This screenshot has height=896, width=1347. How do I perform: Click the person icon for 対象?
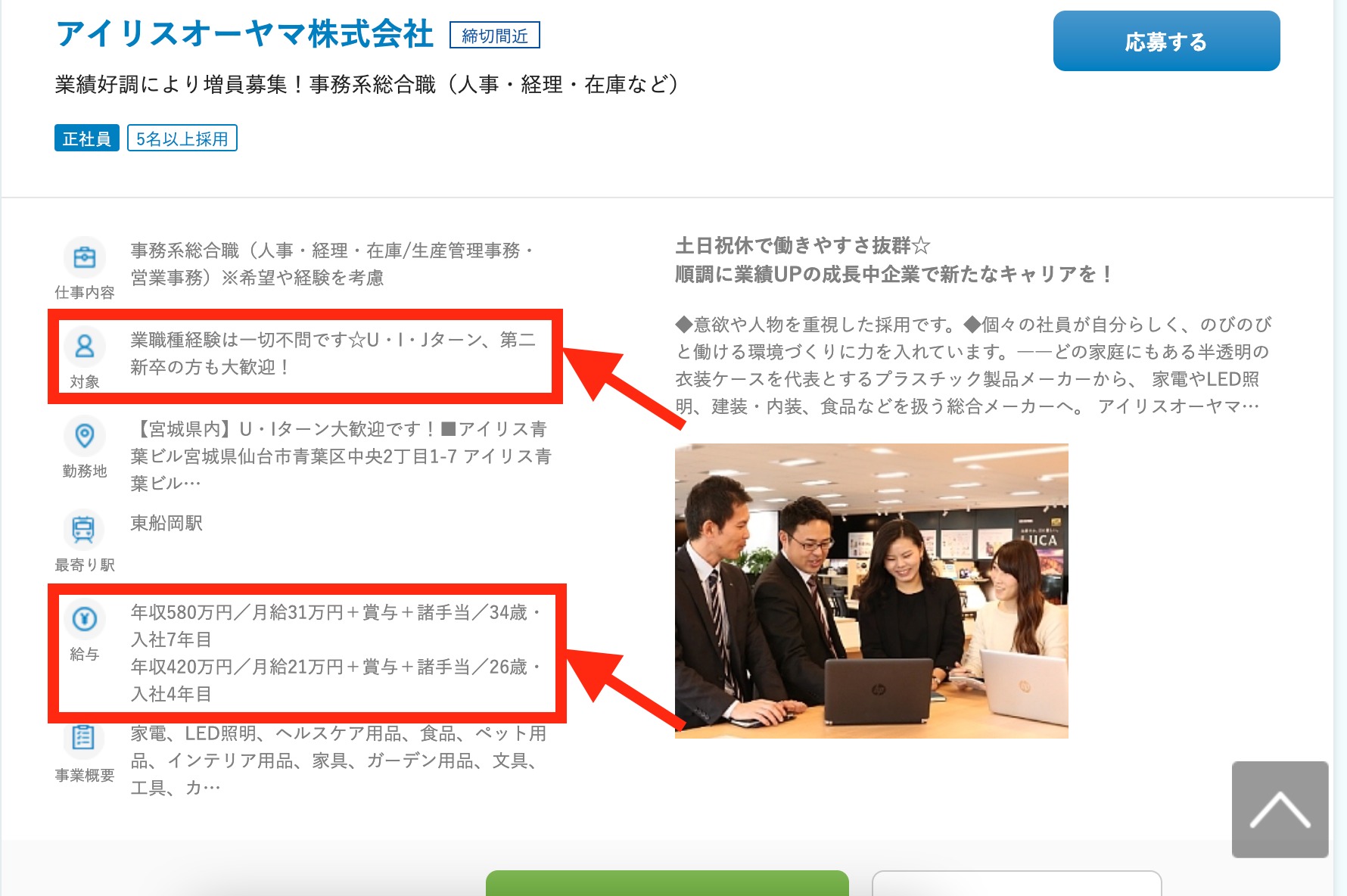(84, 347)
